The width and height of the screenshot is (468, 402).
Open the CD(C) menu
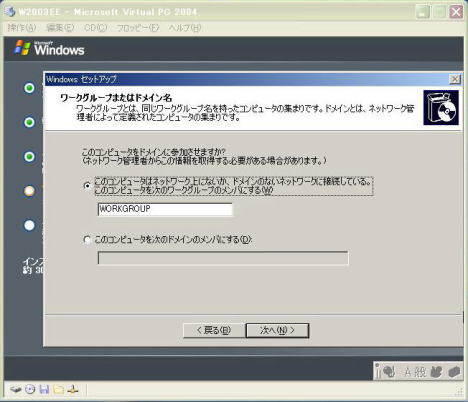(x=95, y=28)
